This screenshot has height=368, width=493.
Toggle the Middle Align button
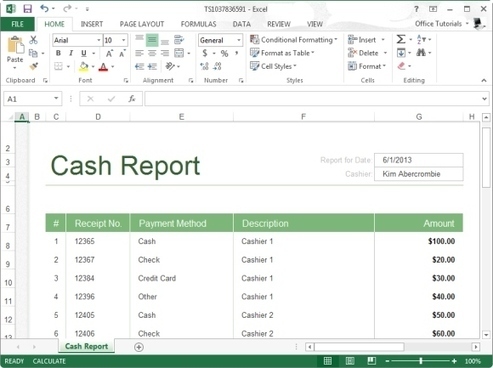click(x=152, y=40)
